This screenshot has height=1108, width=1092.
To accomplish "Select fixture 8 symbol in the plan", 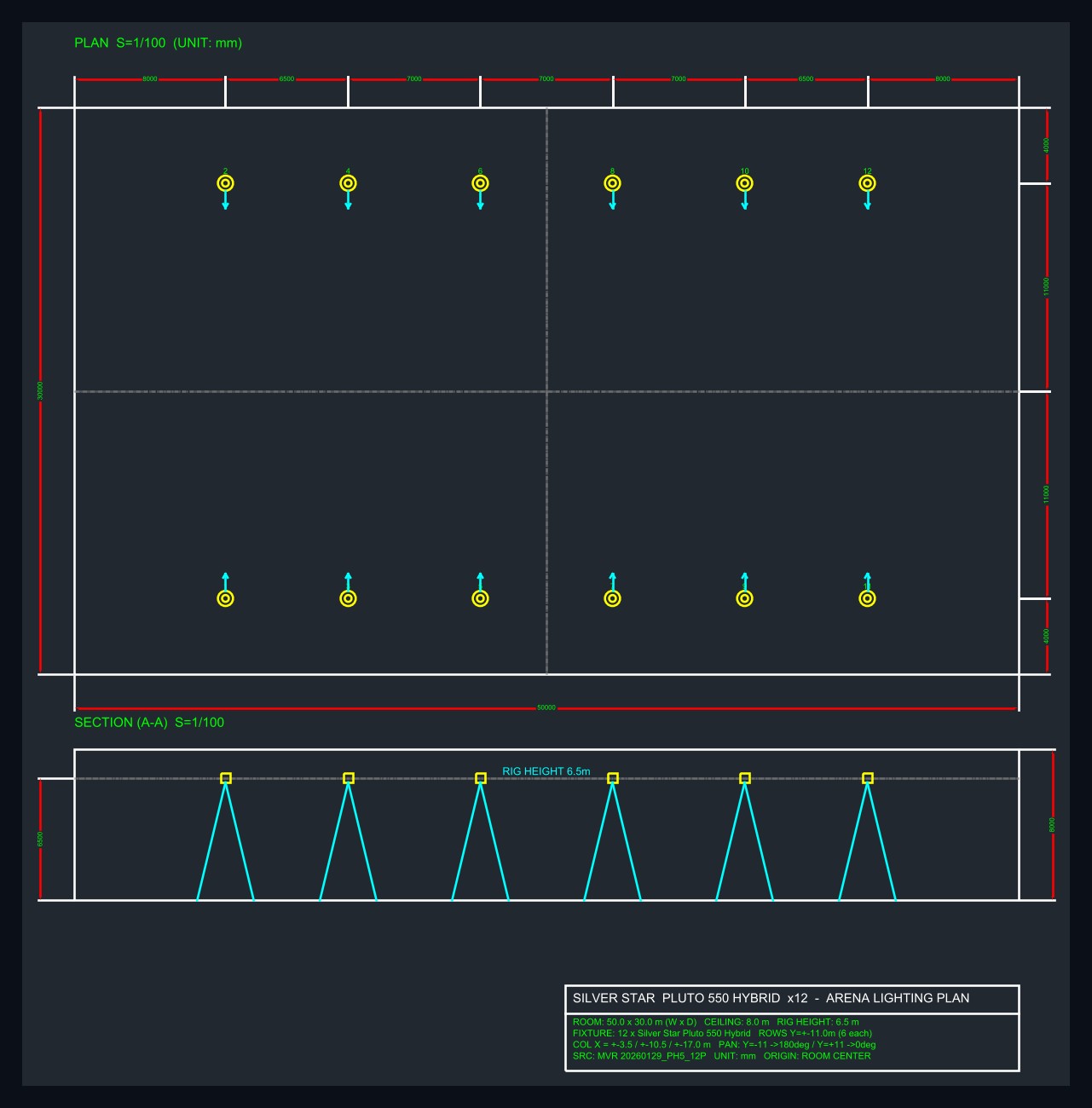I will [x=612, y=183].
